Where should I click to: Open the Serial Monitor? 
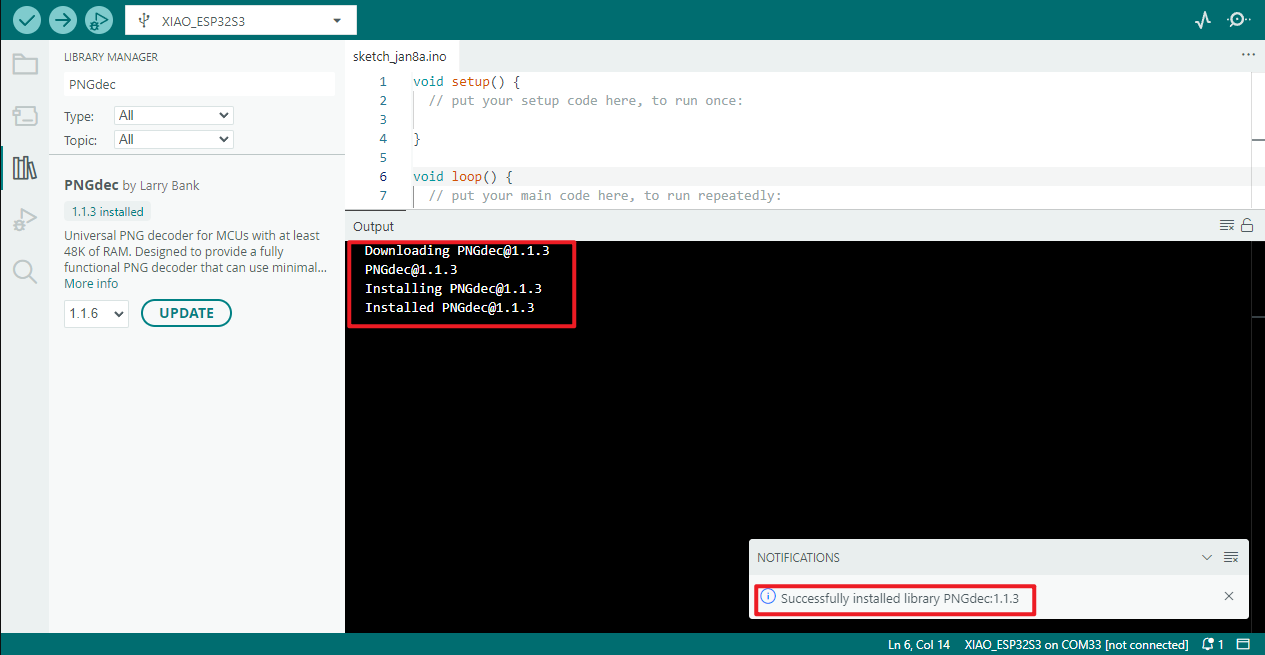(x=1238, y=20)
